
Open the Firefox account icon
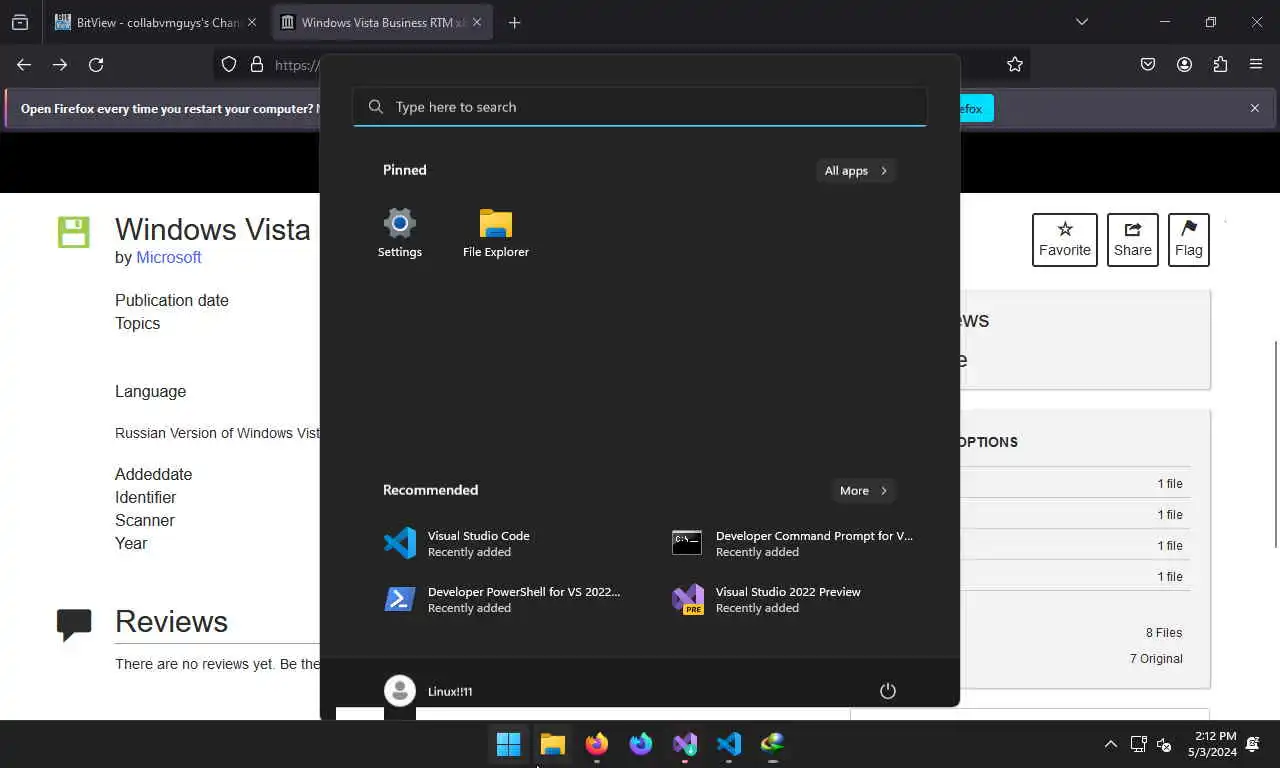(1184, 64)
